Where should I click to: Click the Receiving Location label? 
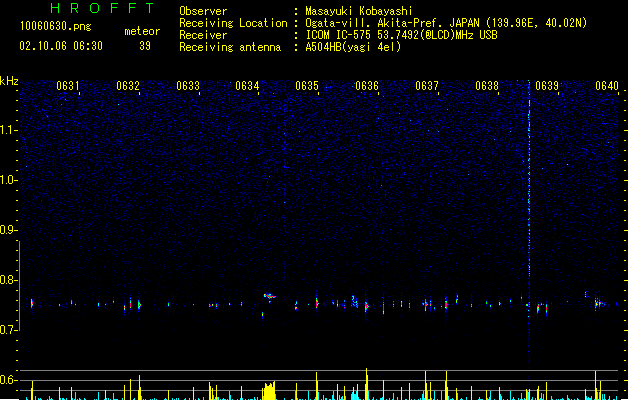point(233,23)
